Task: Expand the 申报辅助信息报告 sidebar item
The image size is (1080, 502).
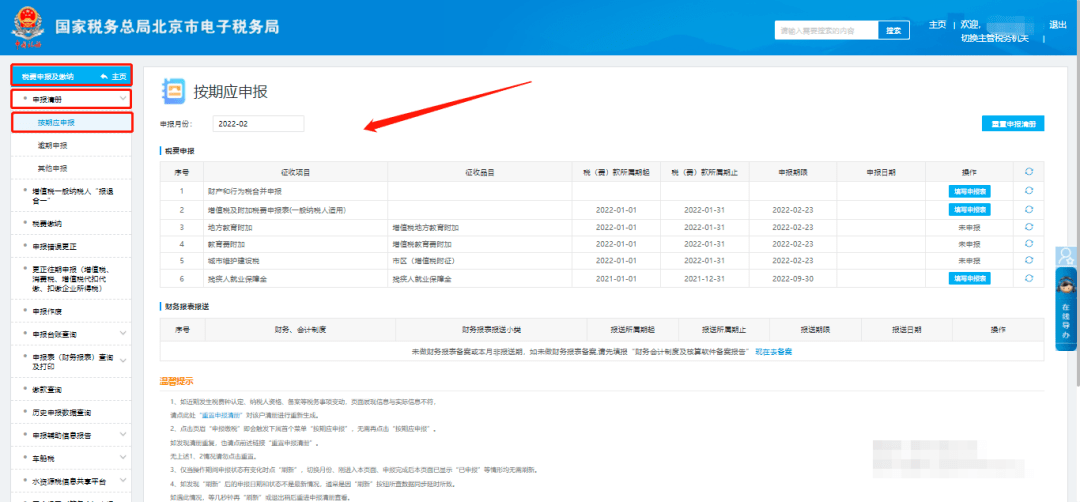Action: [x=123, y=435]
